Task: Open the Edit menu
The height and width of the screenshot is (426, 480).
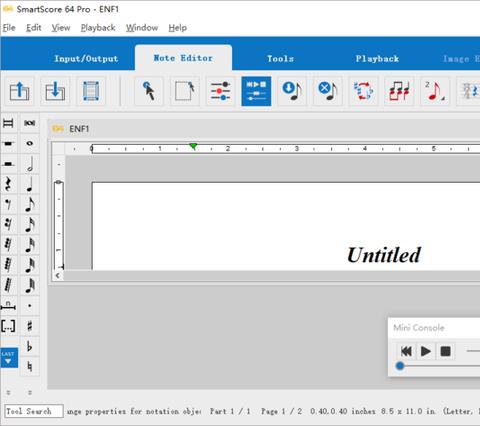Action: [34, 28]
